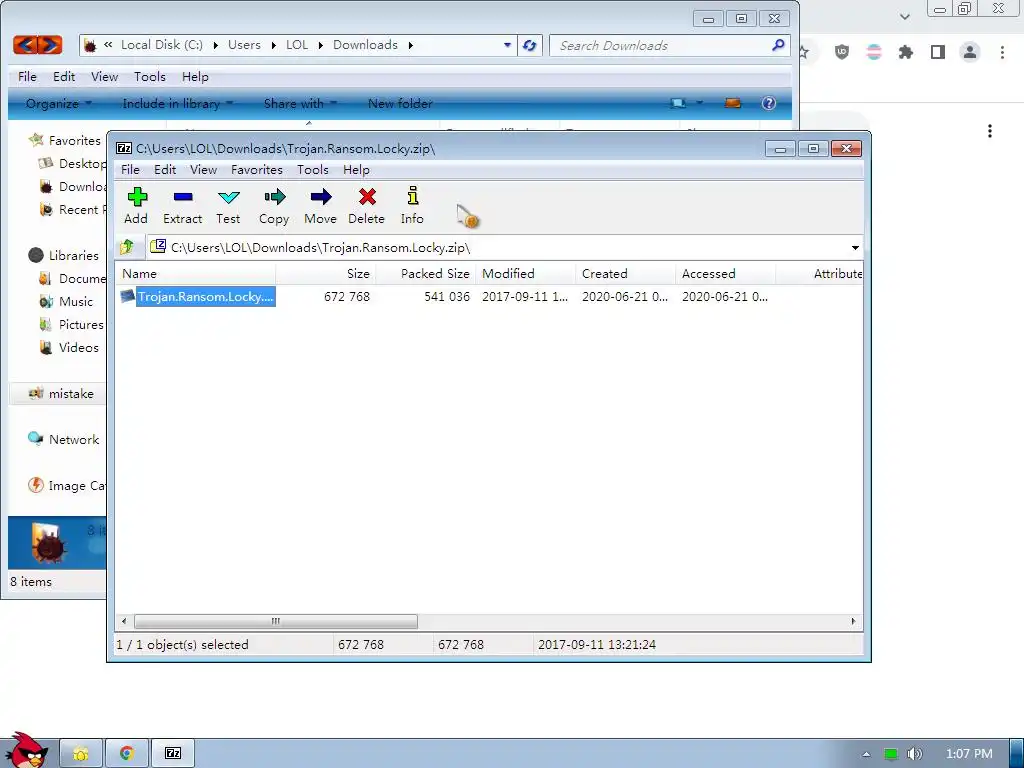The height and width of the screenshot is (768, 1024).
Task: Click the left scroll arrow in 7-Zip list
Action: click(x=124, y=621)
